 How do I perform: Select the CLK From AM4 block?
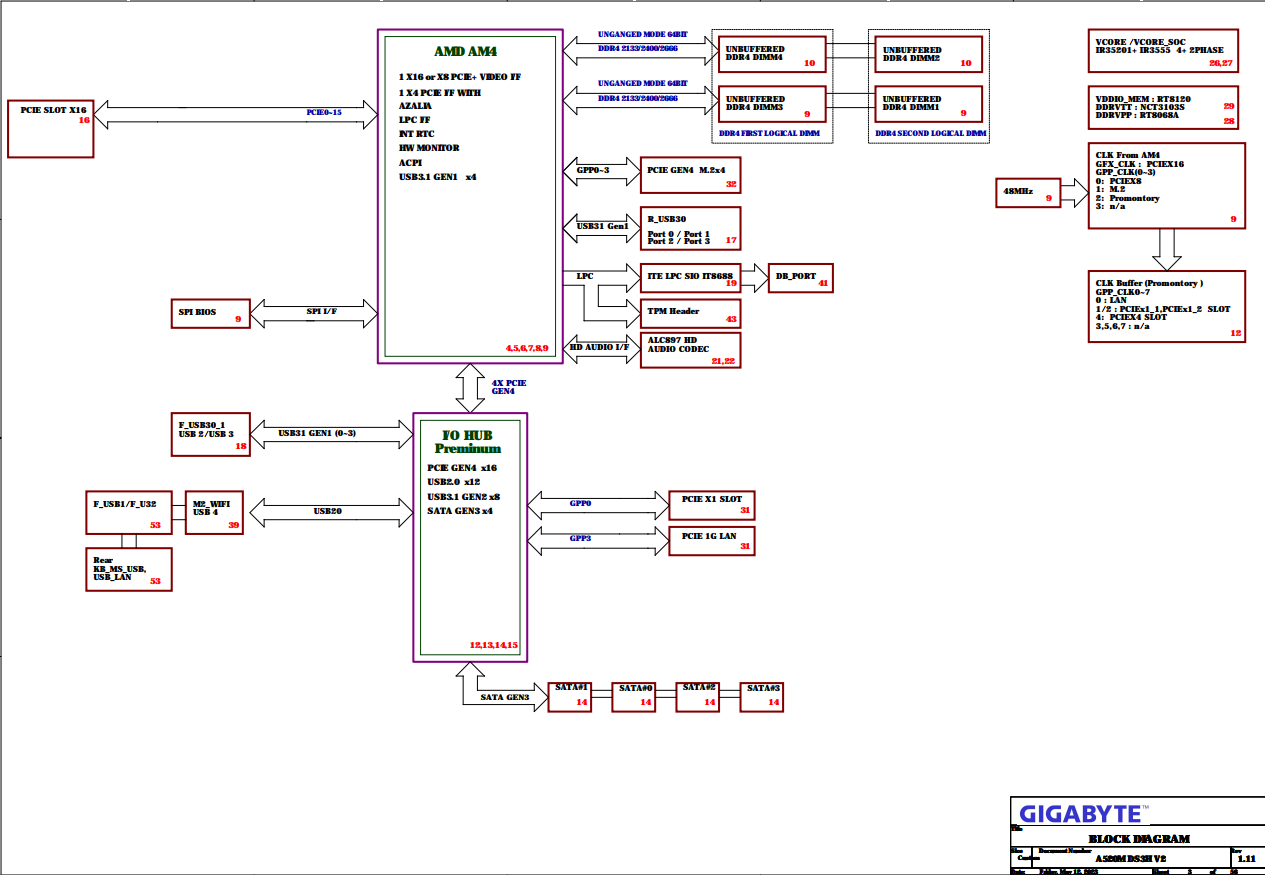1167,186
